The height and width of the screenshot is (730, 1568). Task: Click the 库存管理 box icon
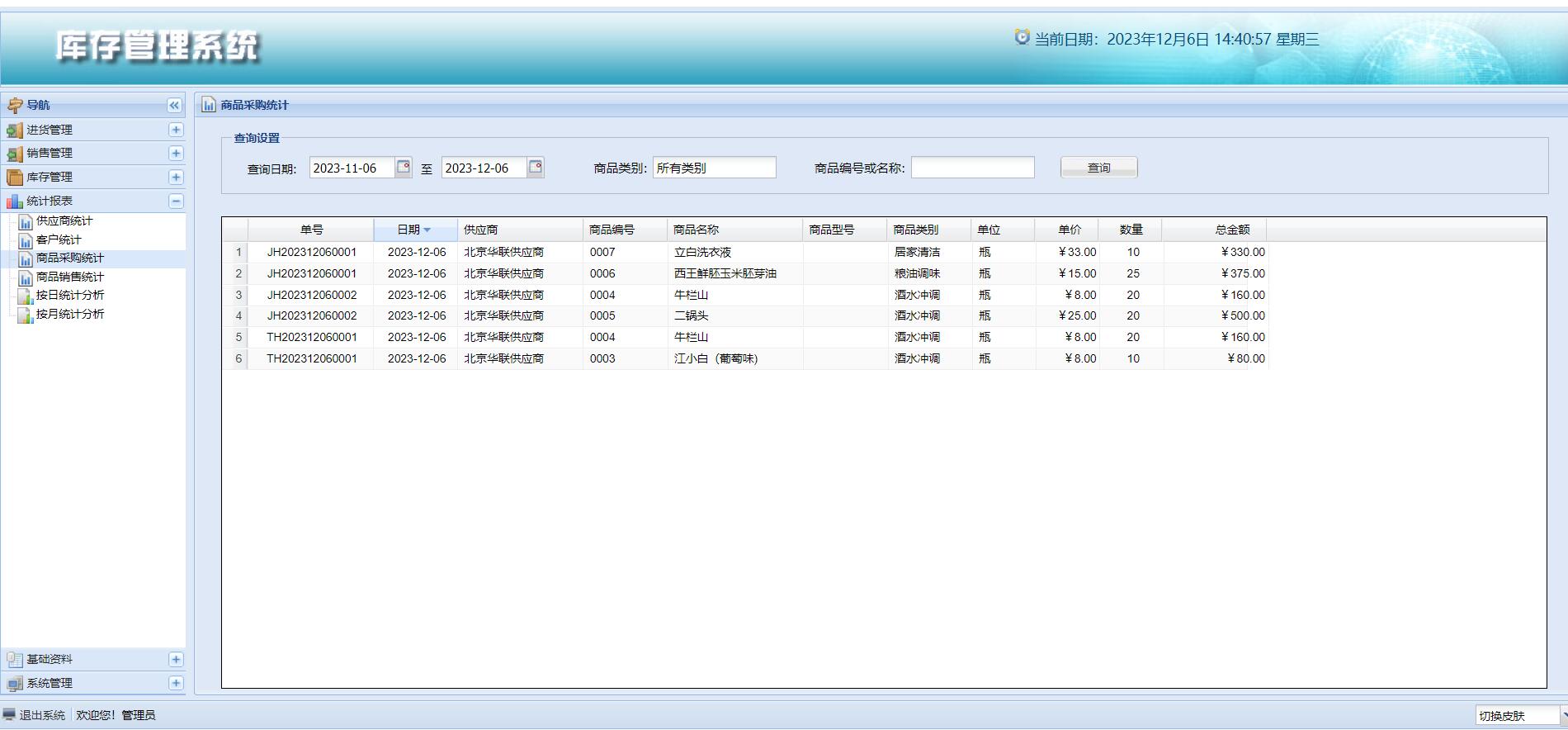pos(14,177)
